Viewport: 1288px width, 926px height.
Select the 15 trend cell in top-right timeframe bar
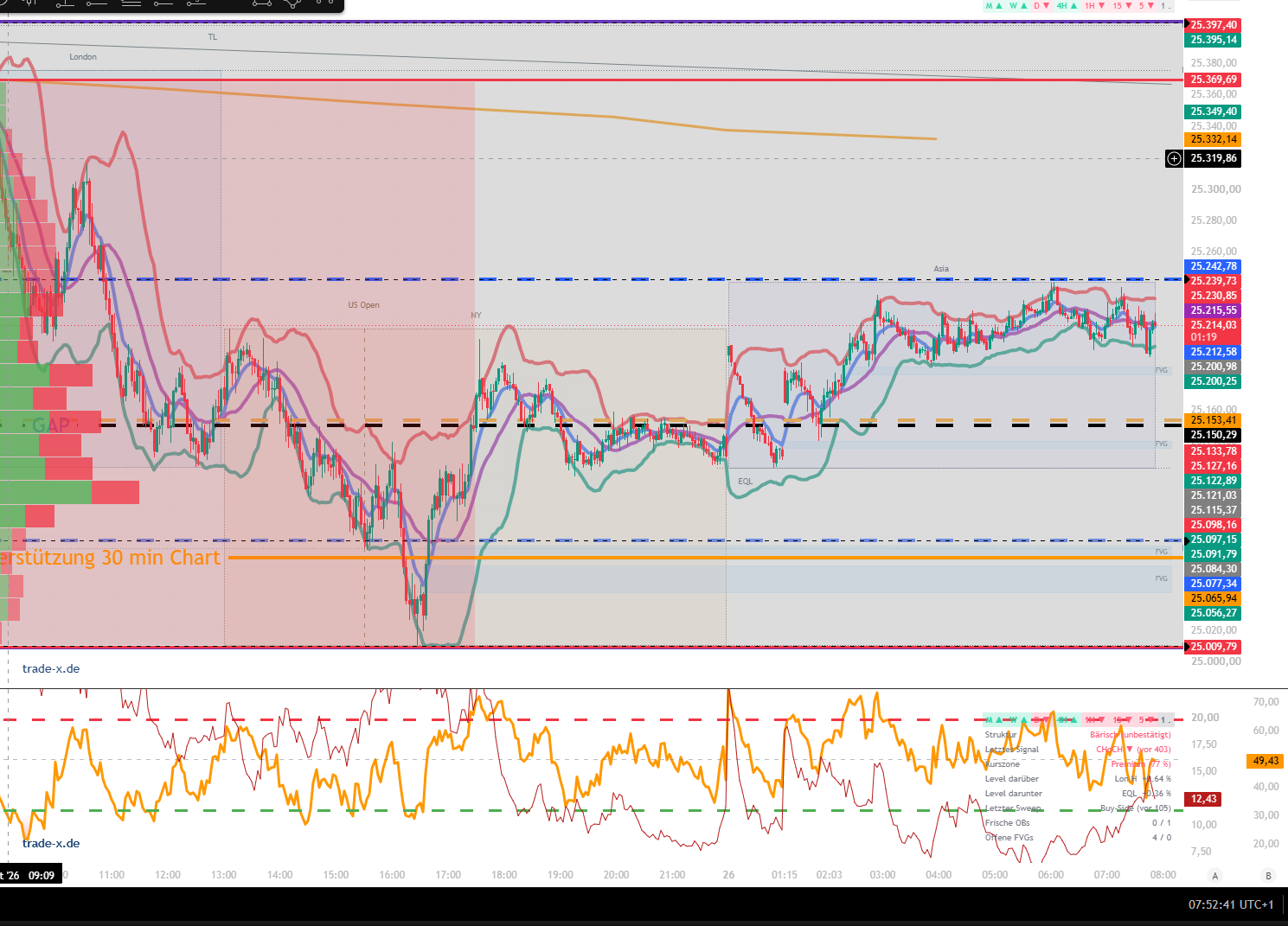[1122, 6]
